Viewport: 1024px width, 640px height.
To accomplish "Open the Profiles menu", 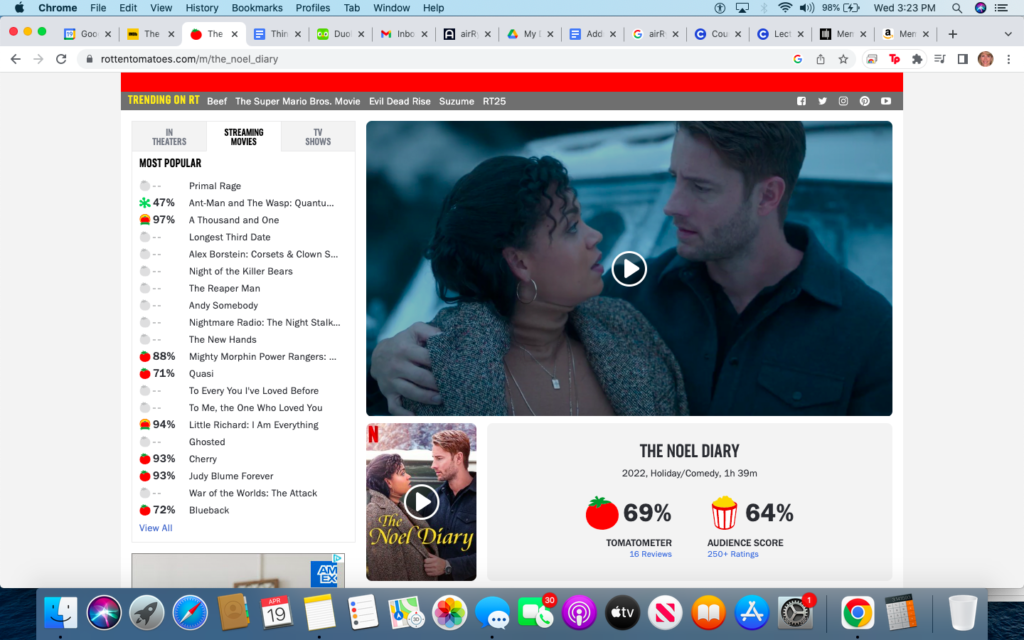I will click(x=313, y=8).
